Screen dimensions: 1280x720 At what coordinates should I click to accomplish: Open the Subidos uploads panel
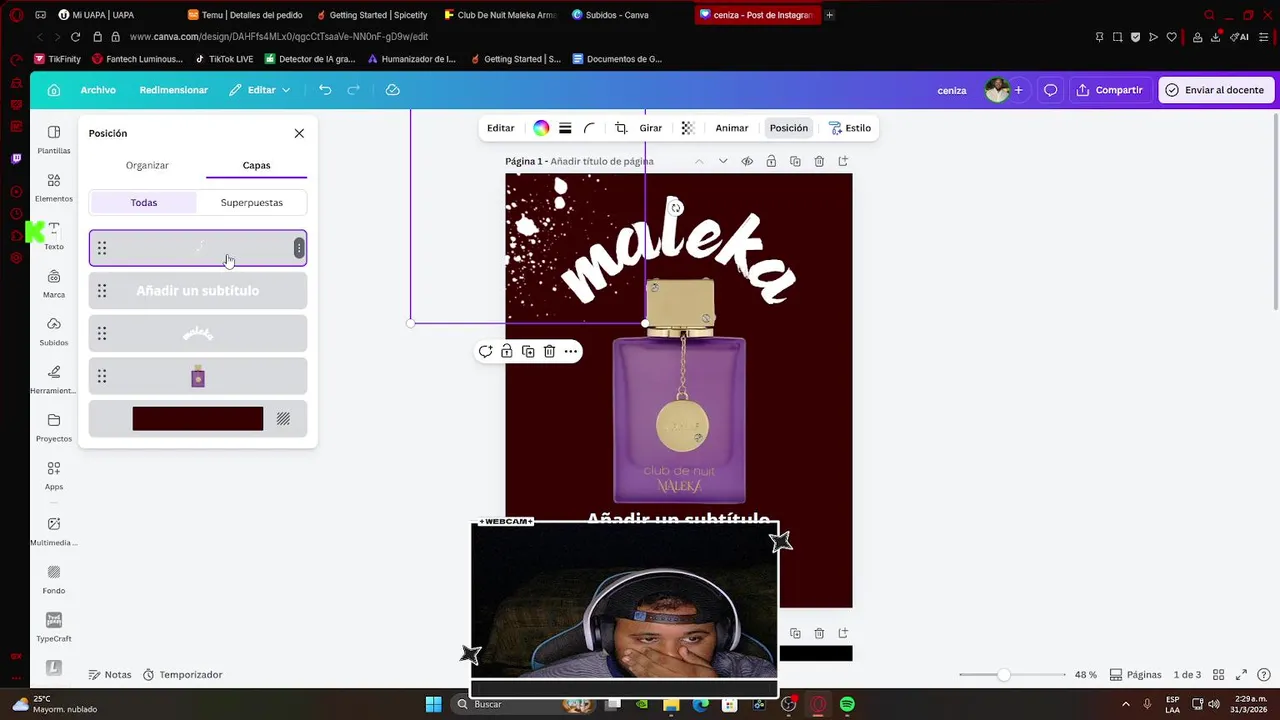54,331
